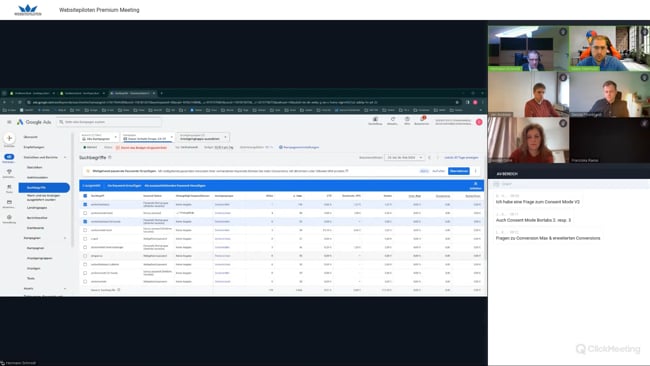
Task: Open the red account avatar
Action: click(479, 122)
